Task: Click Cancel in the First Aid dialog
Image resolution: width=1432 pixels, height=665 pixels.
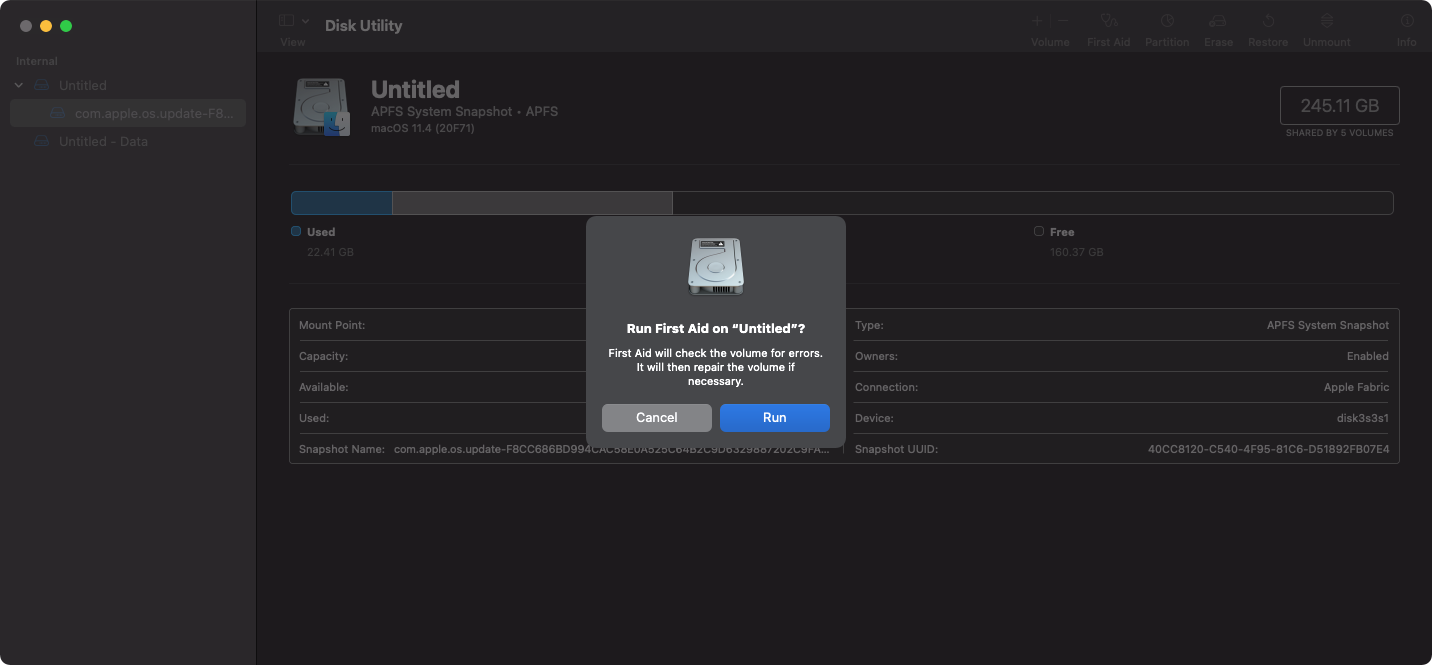Action: [657, 418]
